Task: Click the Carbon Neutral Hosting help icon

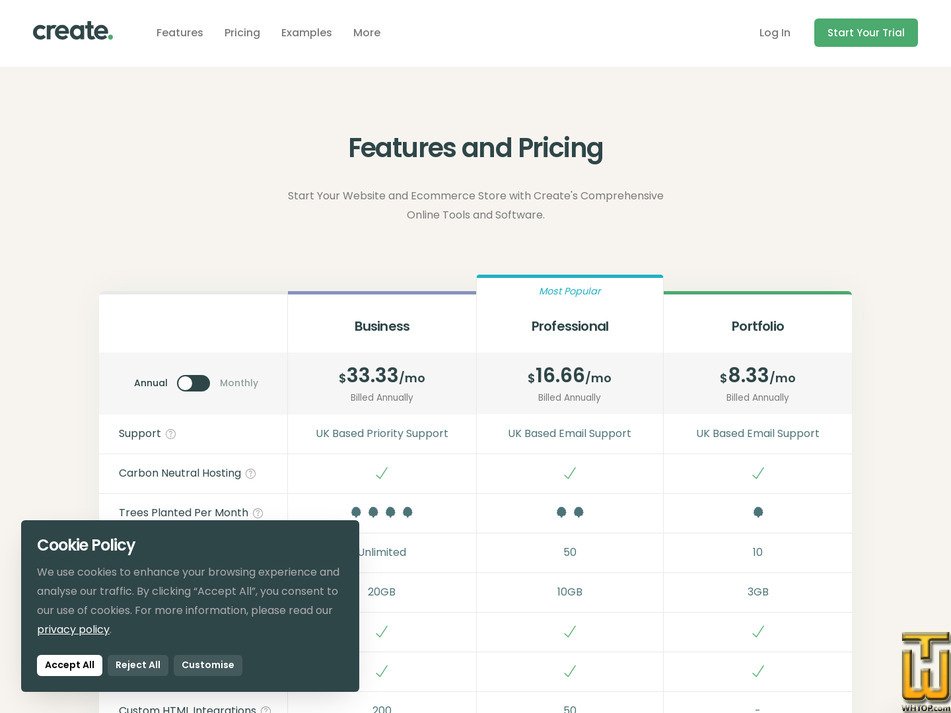Action: click(x=250, y=474)
